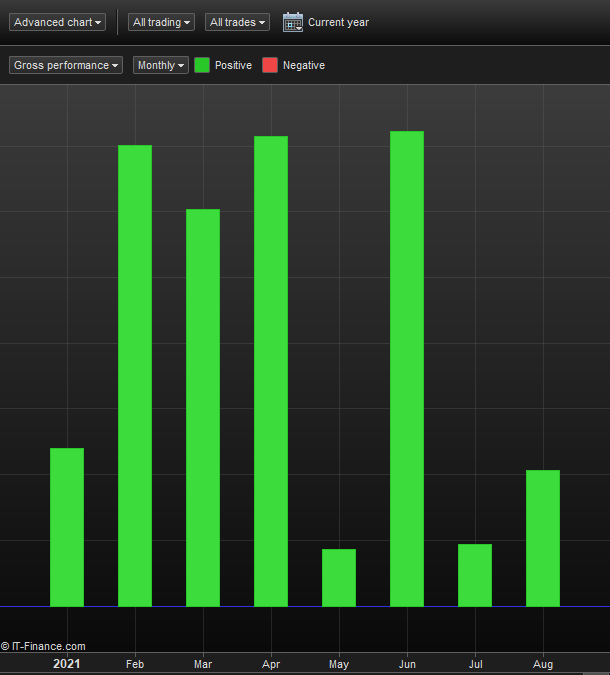Viewport: 610px width, 675px height.
Task: Click the Aug axis label
Action: [x=543, y=664]
